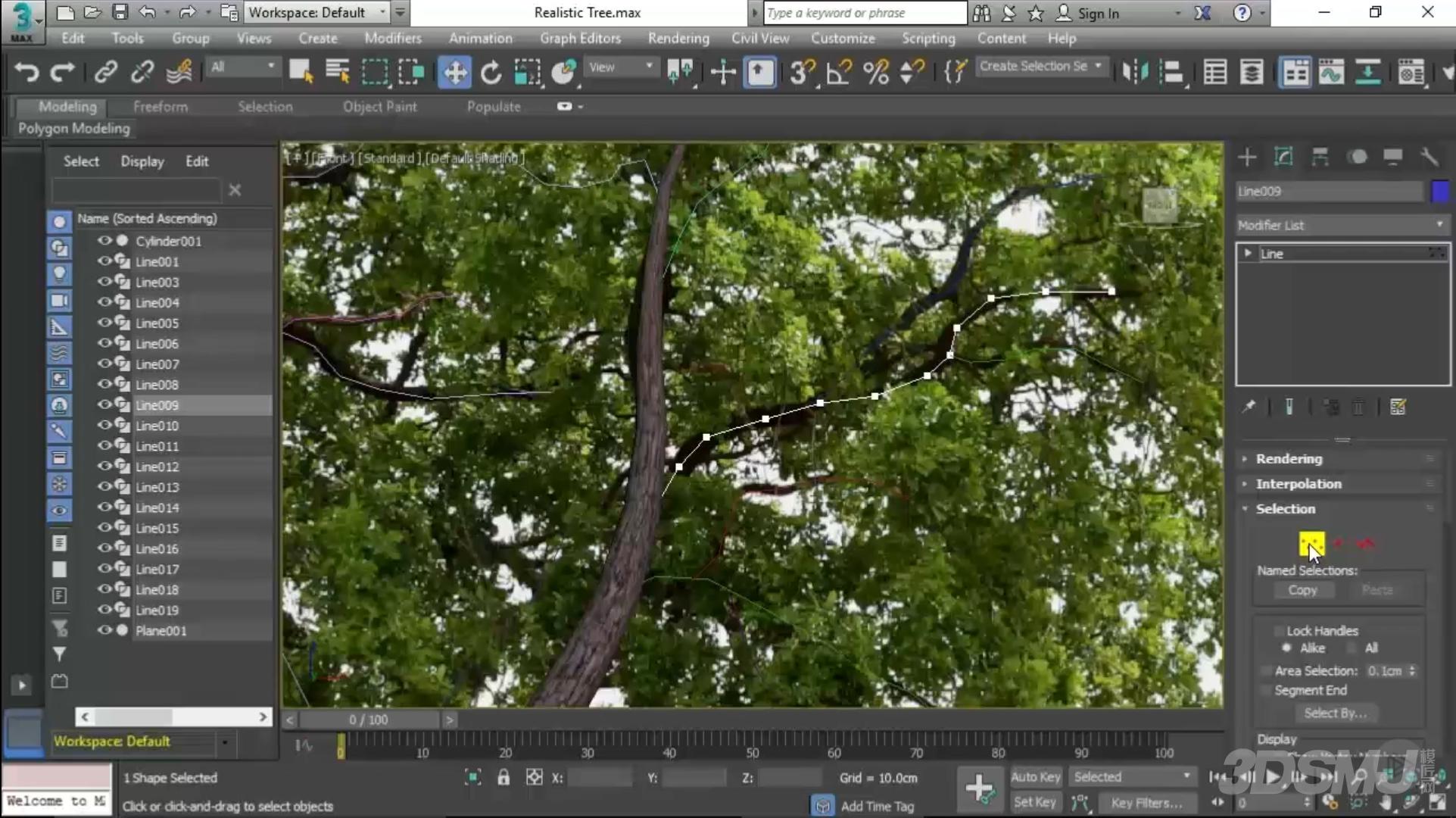This screenshot has height=818, width=1456.
Task: Open the Modifiers menu
Action: [x=393, y=38]
